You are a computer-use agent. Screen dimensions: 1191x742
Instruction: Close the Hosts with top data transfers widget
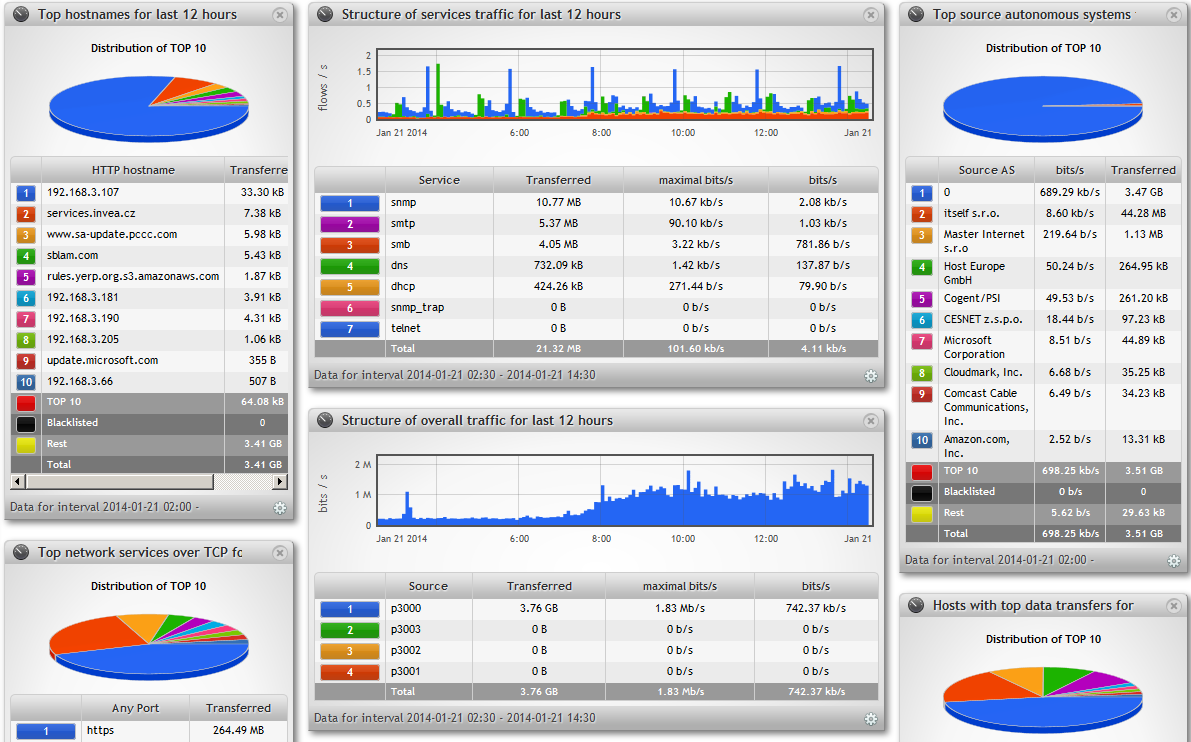[1174, 605]
